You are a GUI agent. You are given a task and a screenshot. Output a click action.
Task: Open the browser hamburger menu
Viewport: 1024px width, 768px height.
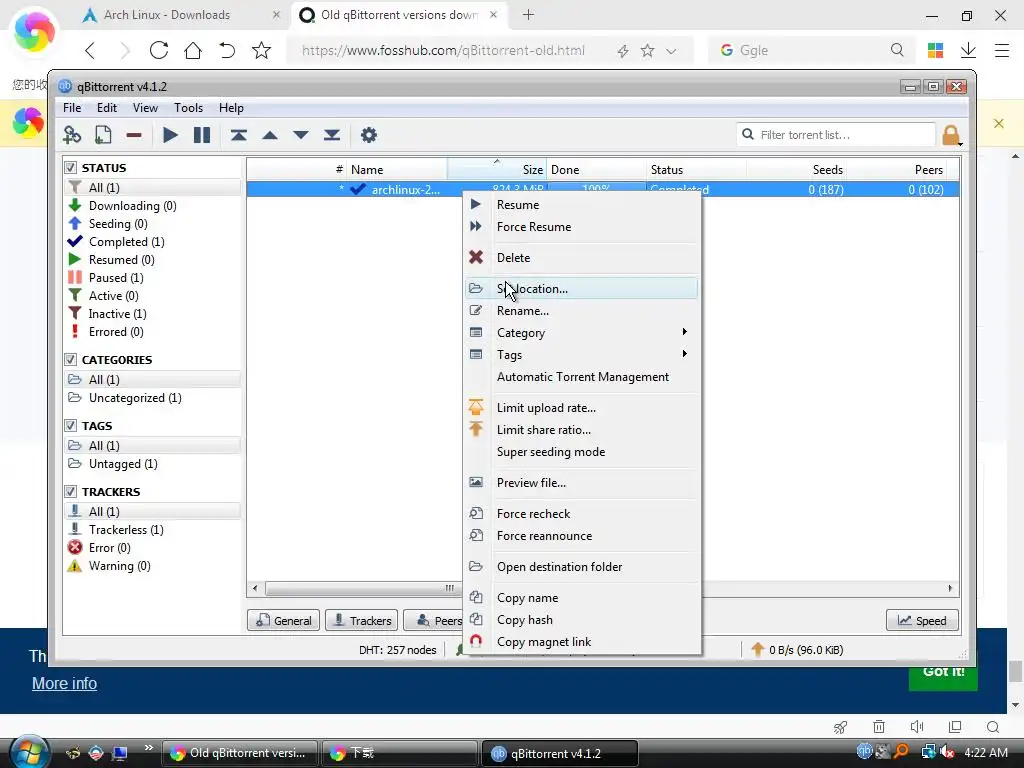click(x=1002, y=50)
